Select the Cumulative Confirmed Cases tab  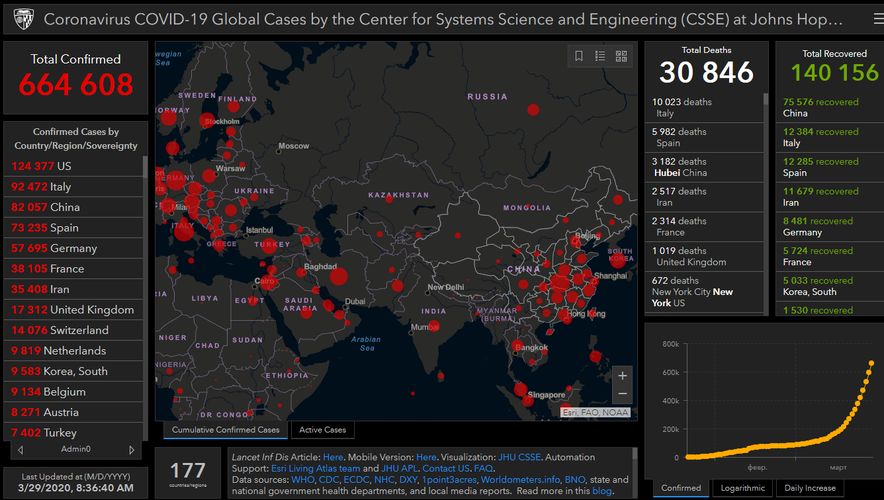click(225, 430)
